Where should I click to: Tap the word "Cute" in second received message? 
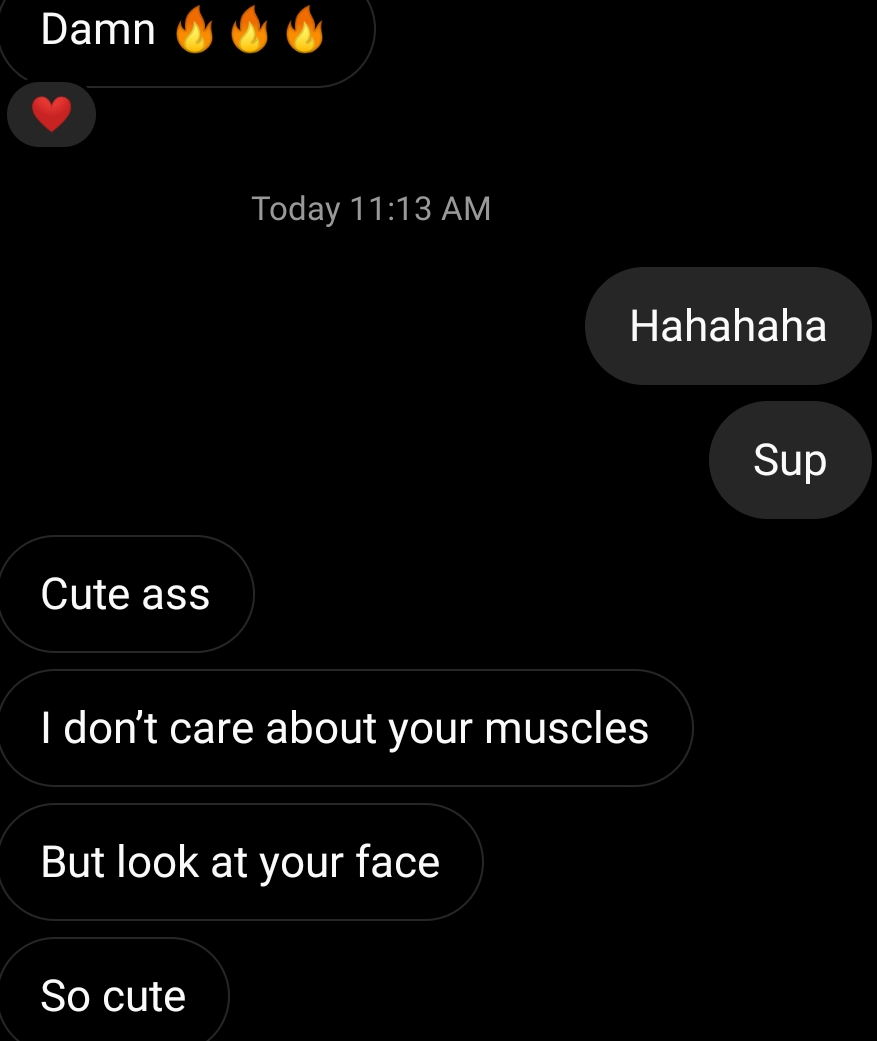point(85,594)
